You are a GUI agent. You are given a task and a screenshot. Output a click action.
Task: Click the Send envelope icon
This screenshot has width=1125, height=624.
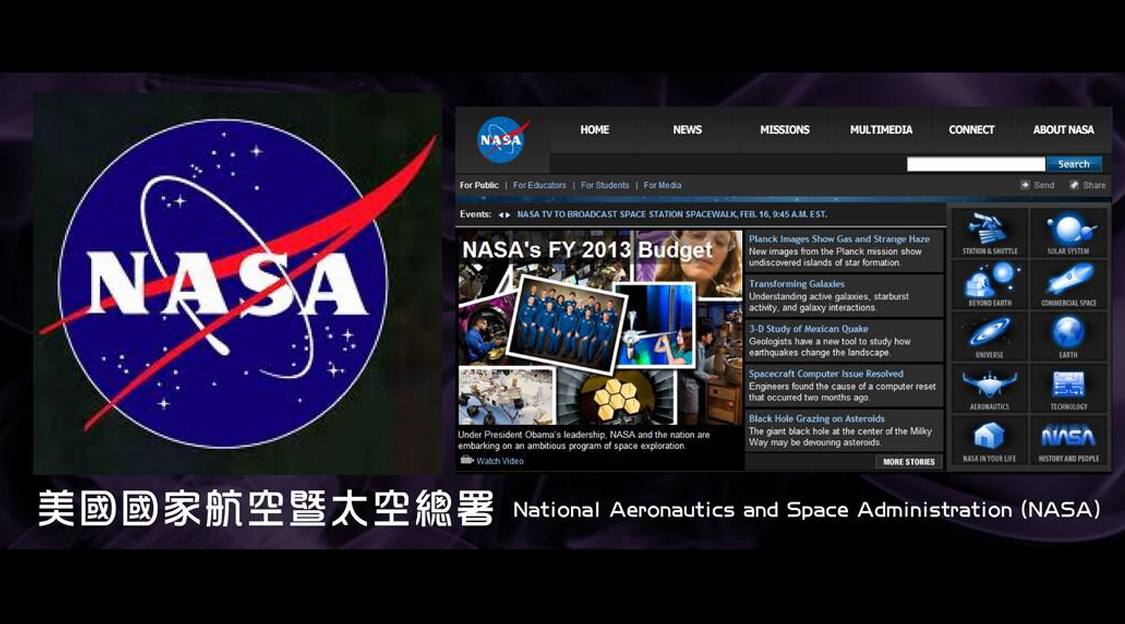pyautogui.click(x=1025, y=185)
